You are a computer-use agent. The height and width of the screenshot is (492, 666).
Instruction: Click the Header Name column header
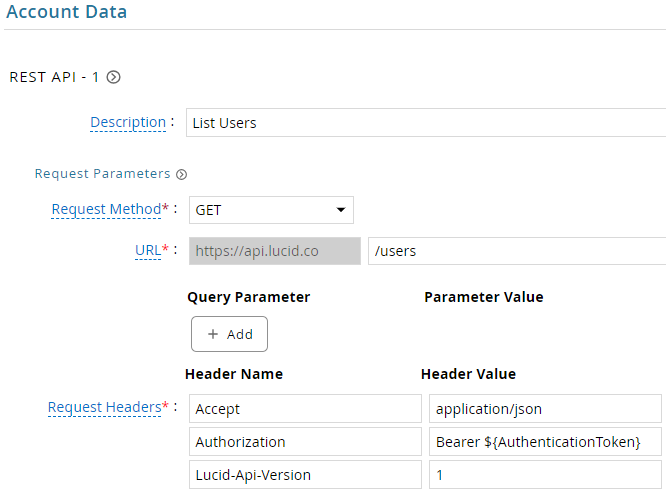pos(234,374)
